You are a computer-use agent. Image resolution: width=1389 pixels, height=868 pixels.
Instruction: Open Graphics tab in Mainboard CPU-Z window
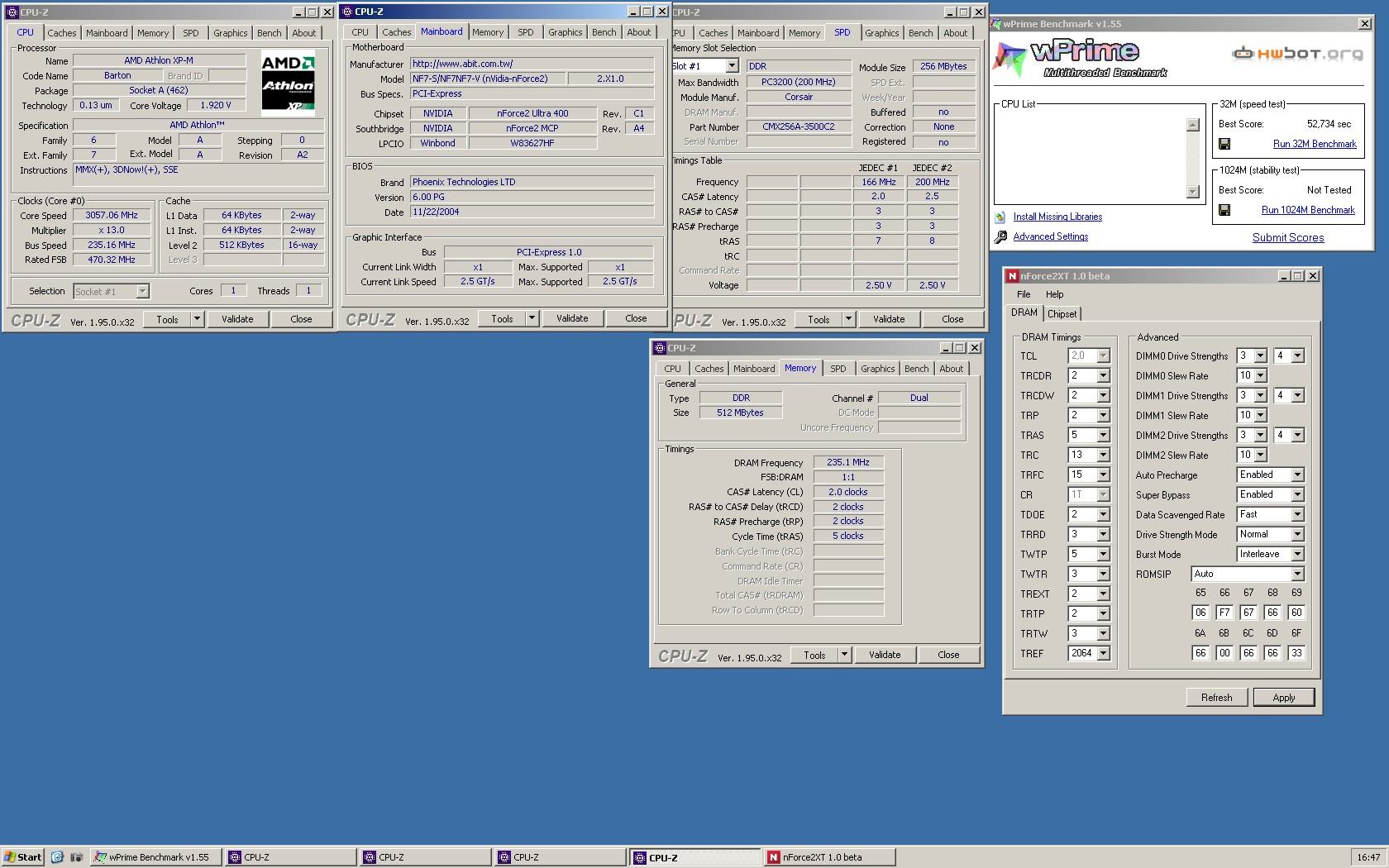pyautogui.click(x=565, y=32)
